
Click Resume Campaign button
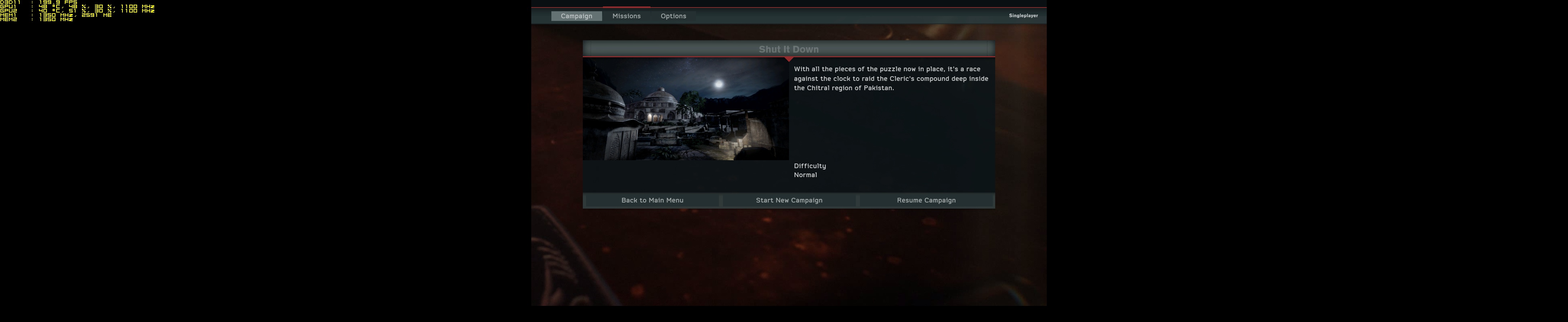tap(926, 200)
